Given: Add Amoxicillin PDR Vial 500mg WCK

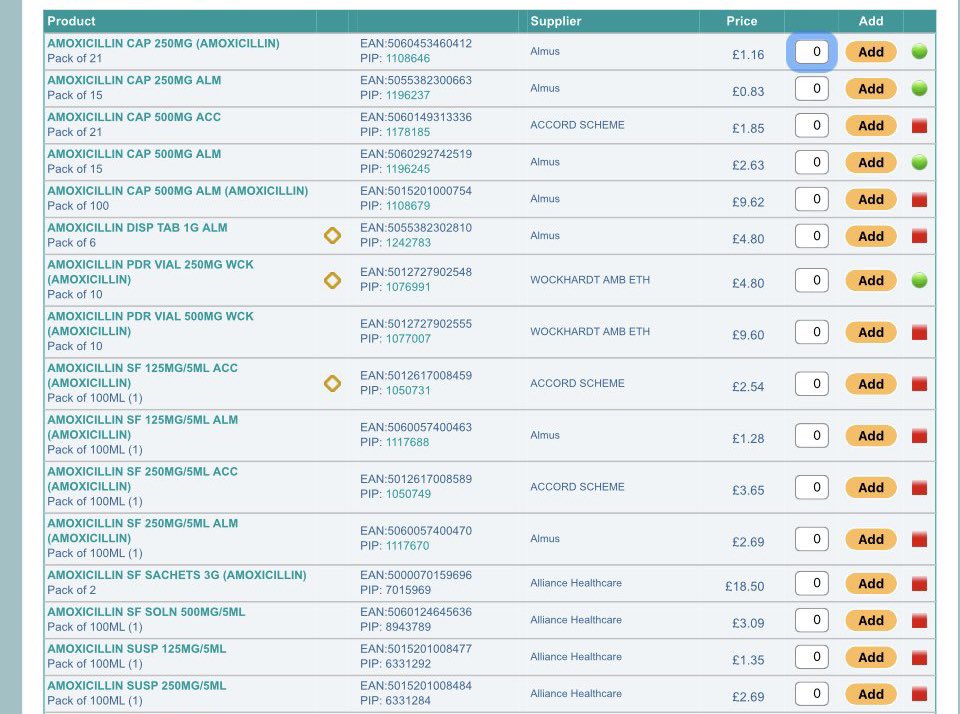Looking at the screenshot, I should click(871, 333).
